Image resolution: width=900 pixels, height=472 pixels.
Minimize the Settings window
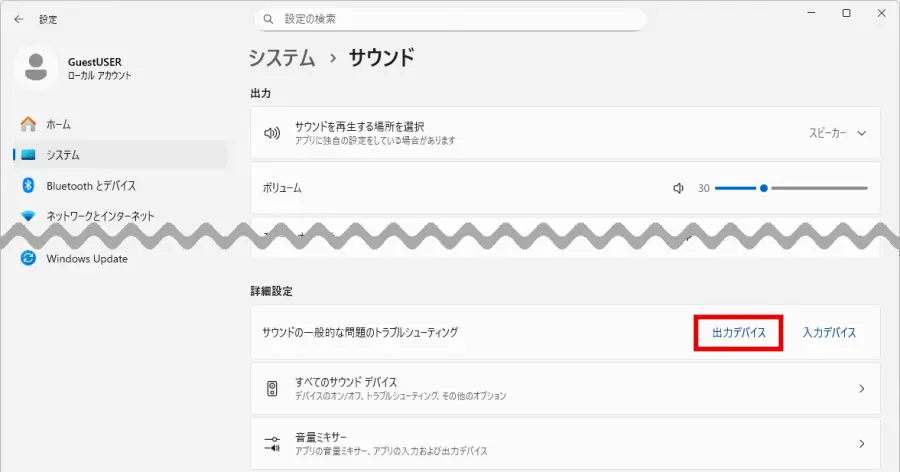pyautogui.click(x=812, y=13)
